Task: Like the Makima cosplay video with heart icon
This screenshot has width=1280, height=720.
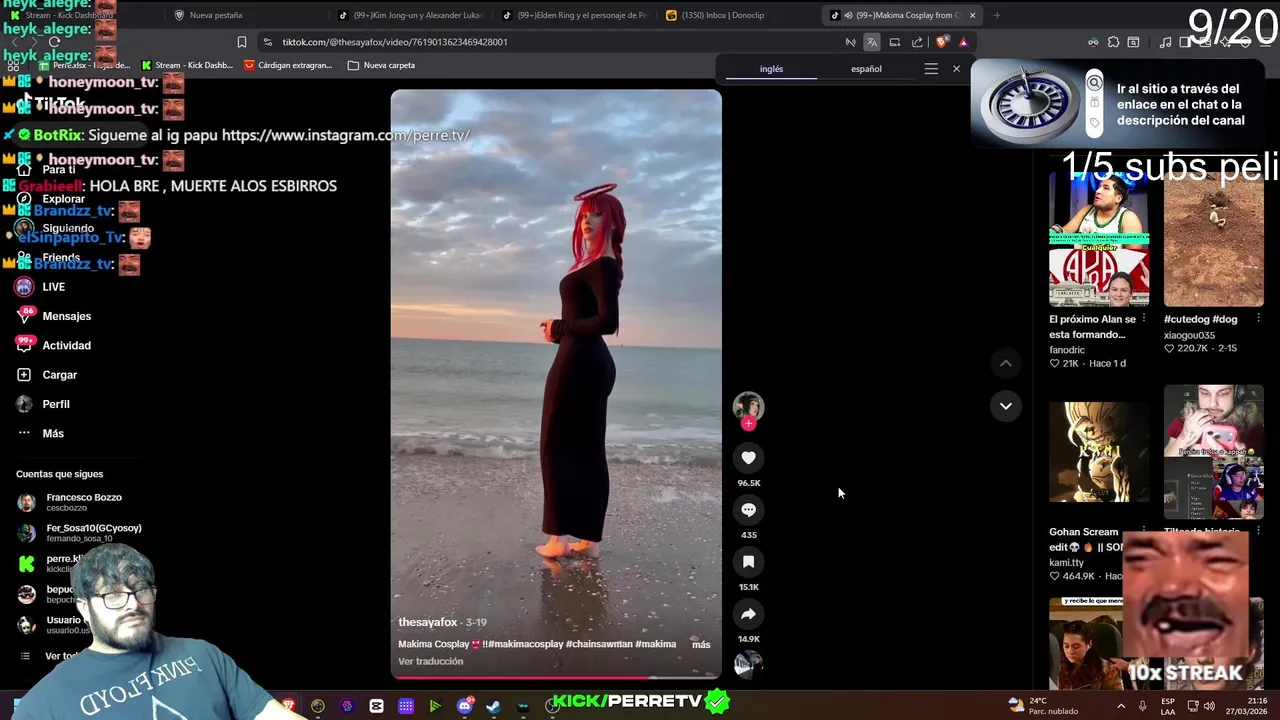Action: click(748, 457)
